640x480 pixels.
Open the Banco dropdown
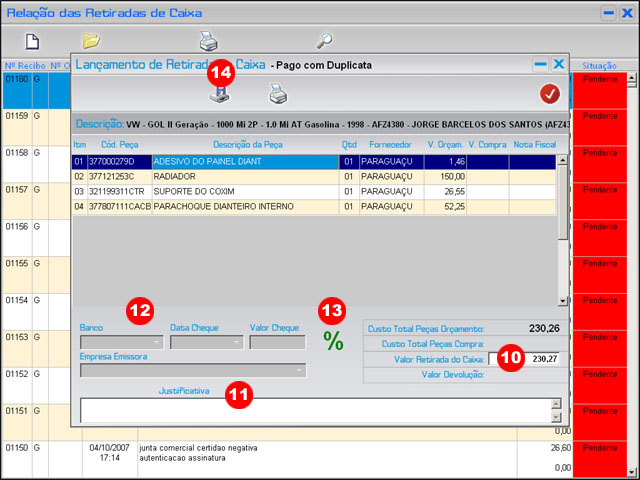[x=157, y=342]
